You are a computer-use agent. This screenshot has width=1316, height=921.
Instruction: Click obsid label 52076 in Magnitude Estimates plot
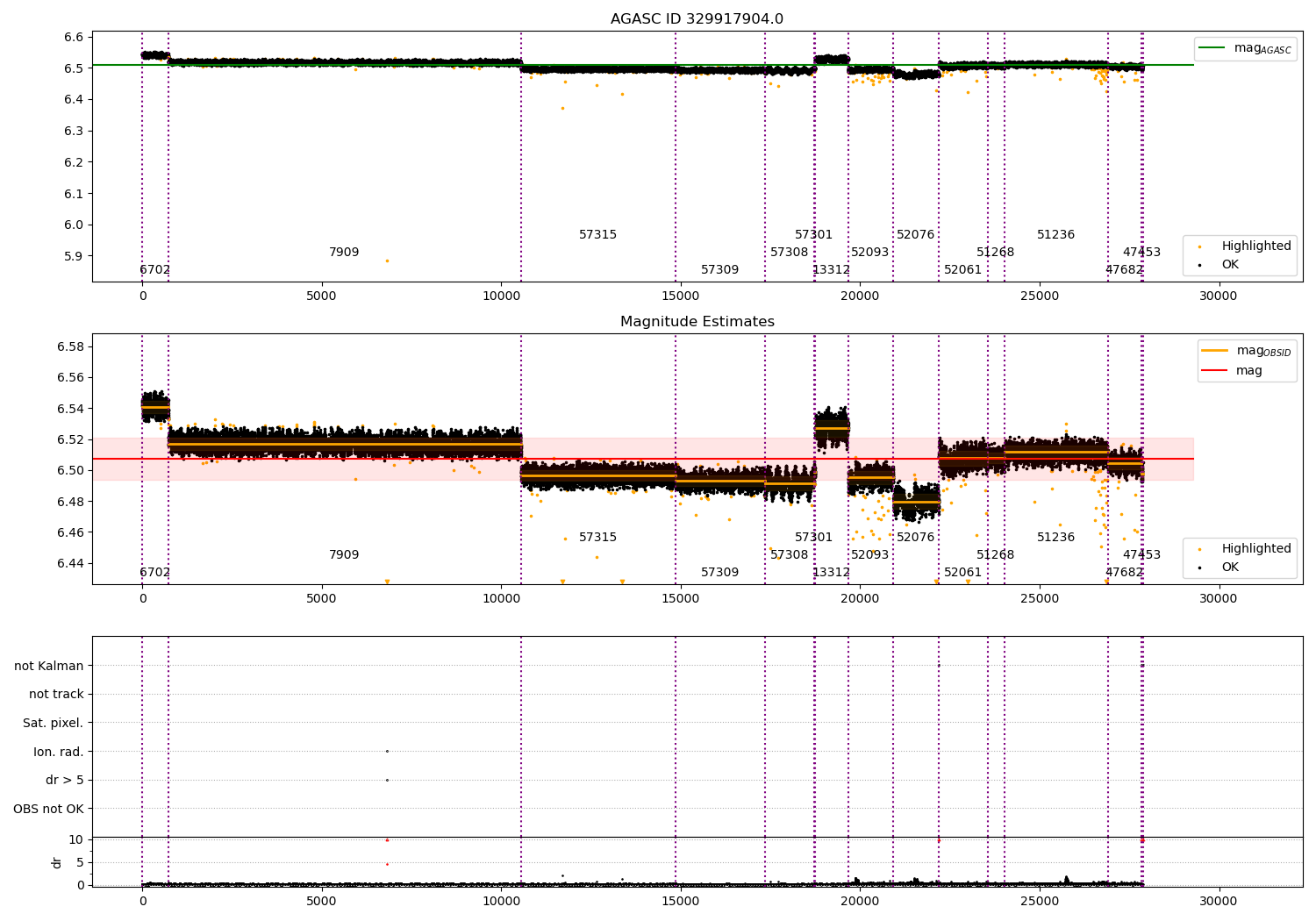[x=915, y=538]
